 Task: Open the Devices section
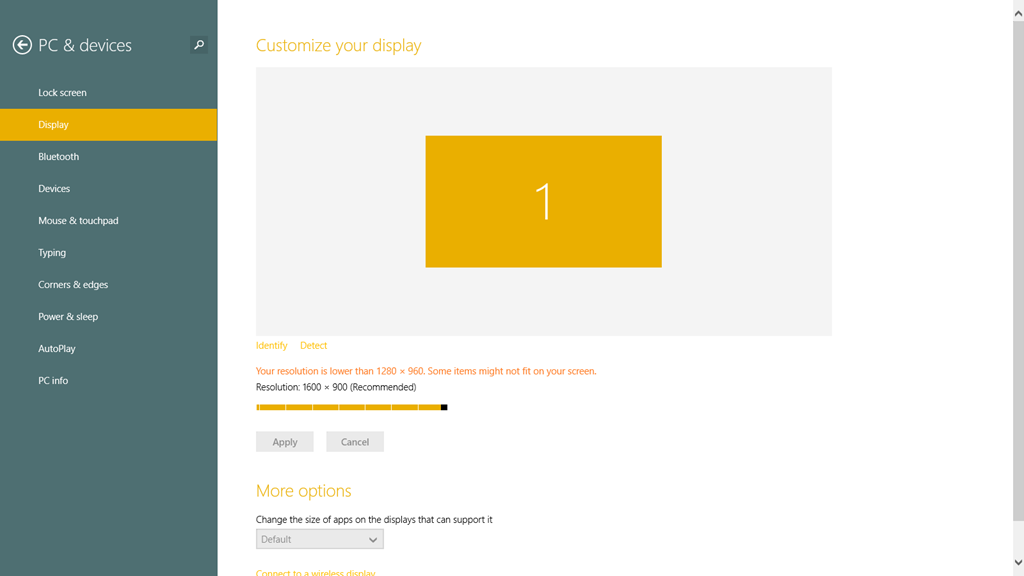pos(54,189)
